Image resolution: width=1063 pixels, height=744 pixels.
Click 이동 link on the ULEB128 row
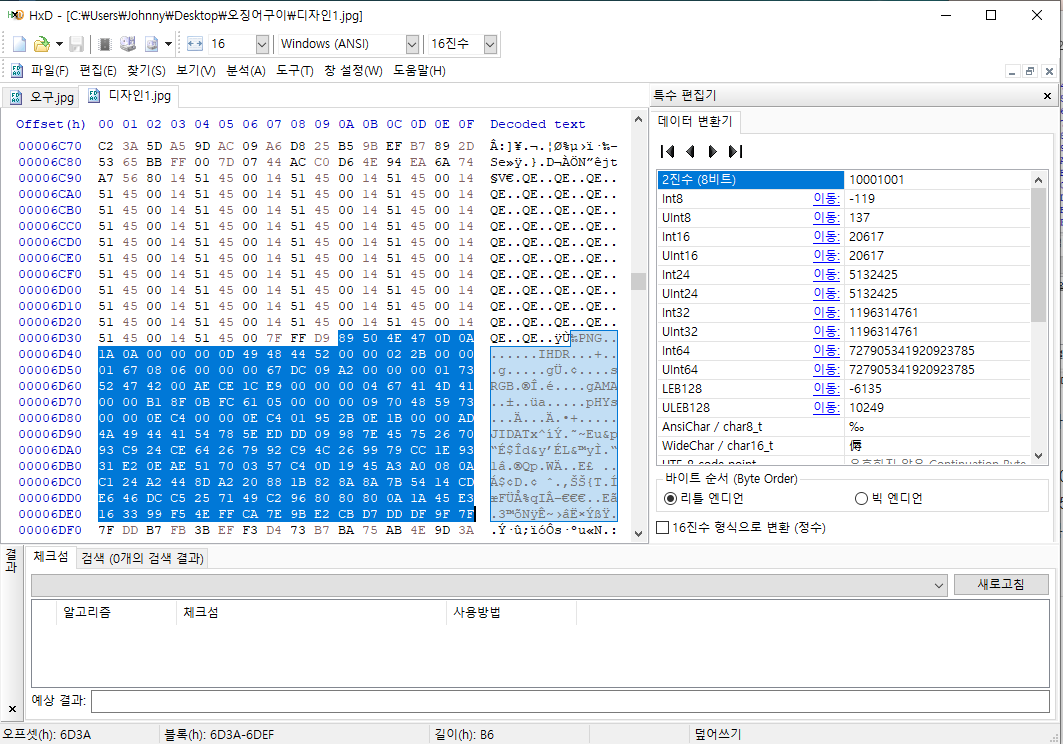coord(826,408)
